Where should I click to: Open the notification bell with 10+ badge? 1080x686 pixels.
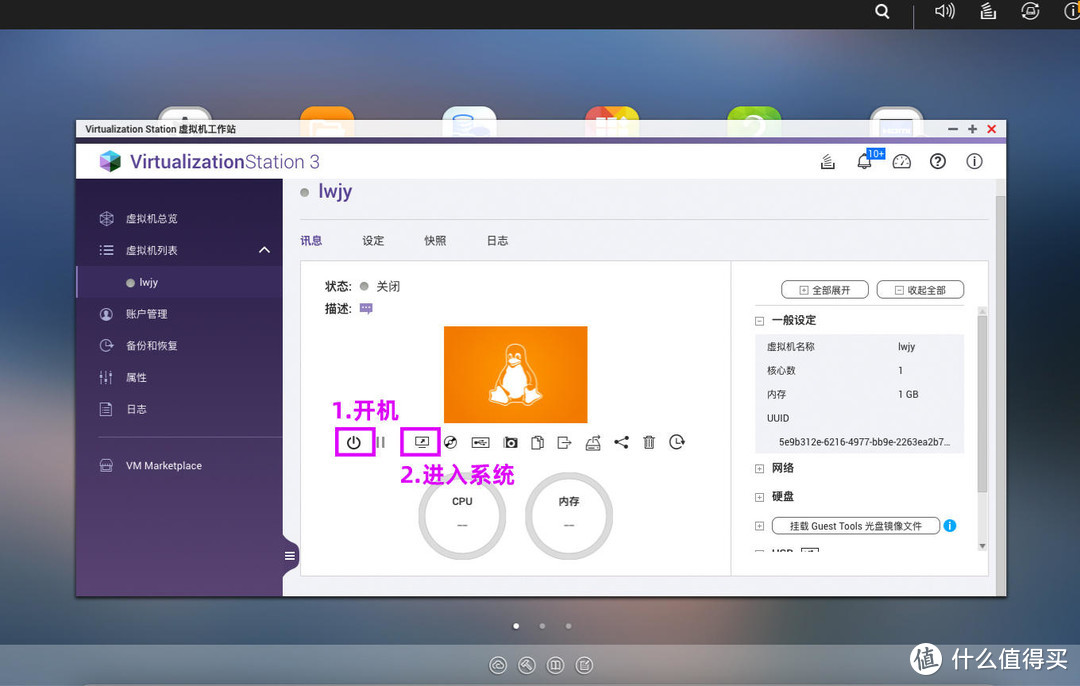tap(864, 162)
